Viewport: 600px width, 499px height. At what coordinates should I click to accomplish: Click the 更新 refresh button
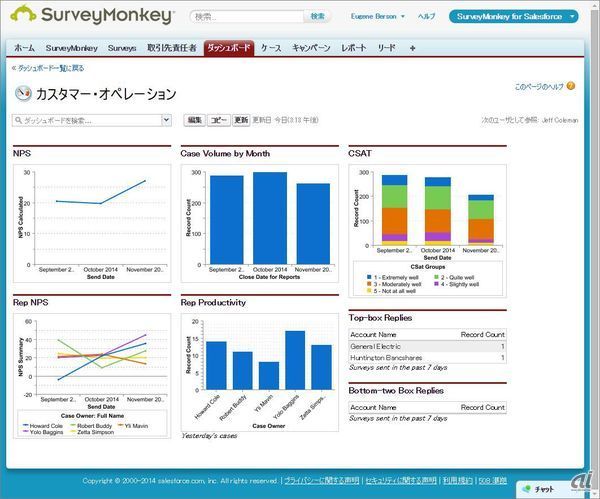click(x=241, y=120)
